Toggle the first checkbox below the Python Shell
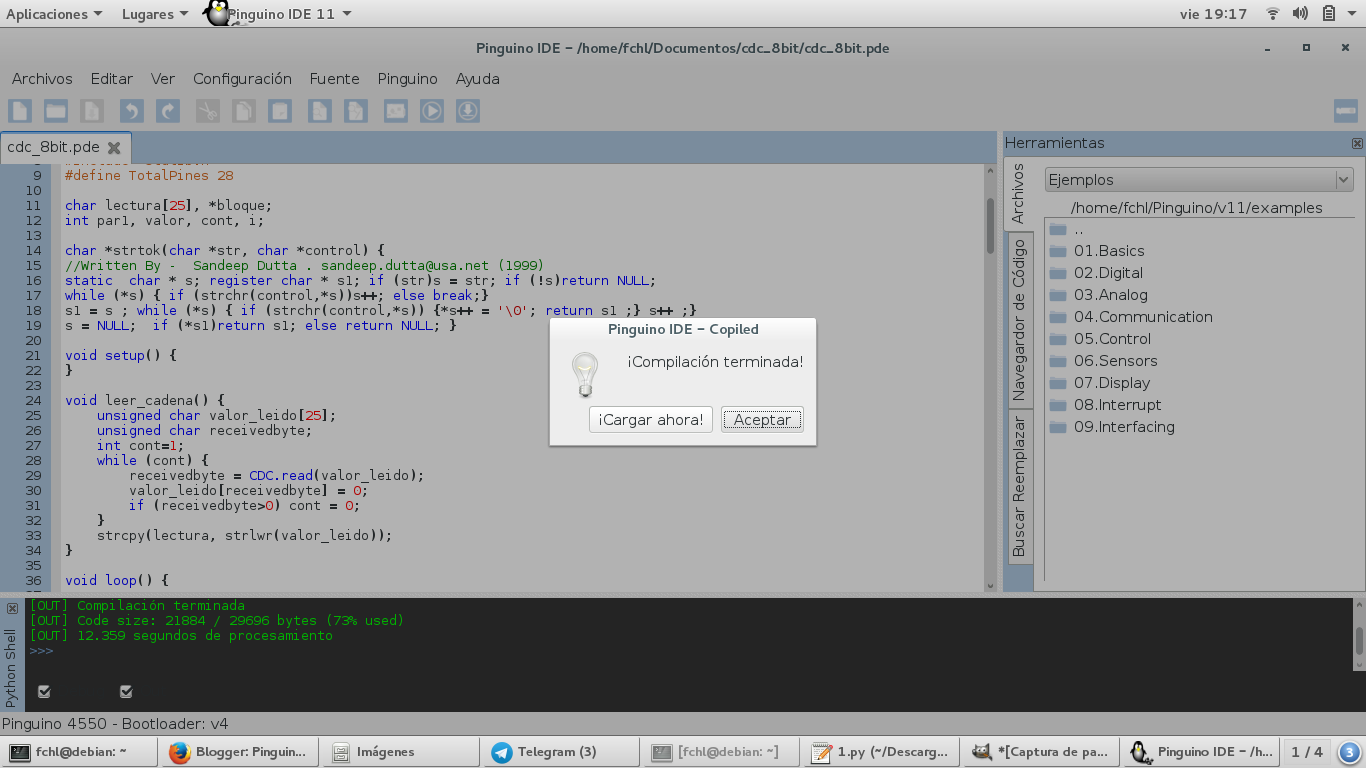Viewport: 1366px width, 768px height. click(42, 690)
